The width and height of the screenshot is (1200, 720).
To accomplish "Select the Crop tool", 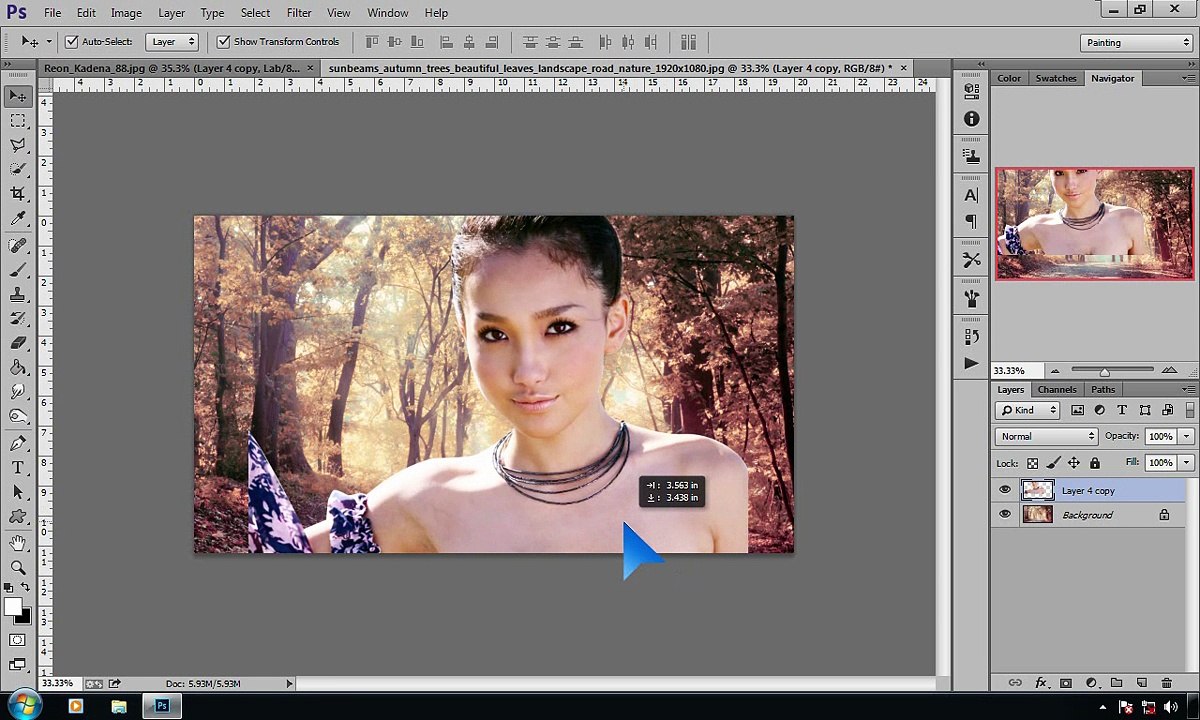I will click(x=18, y=194).
